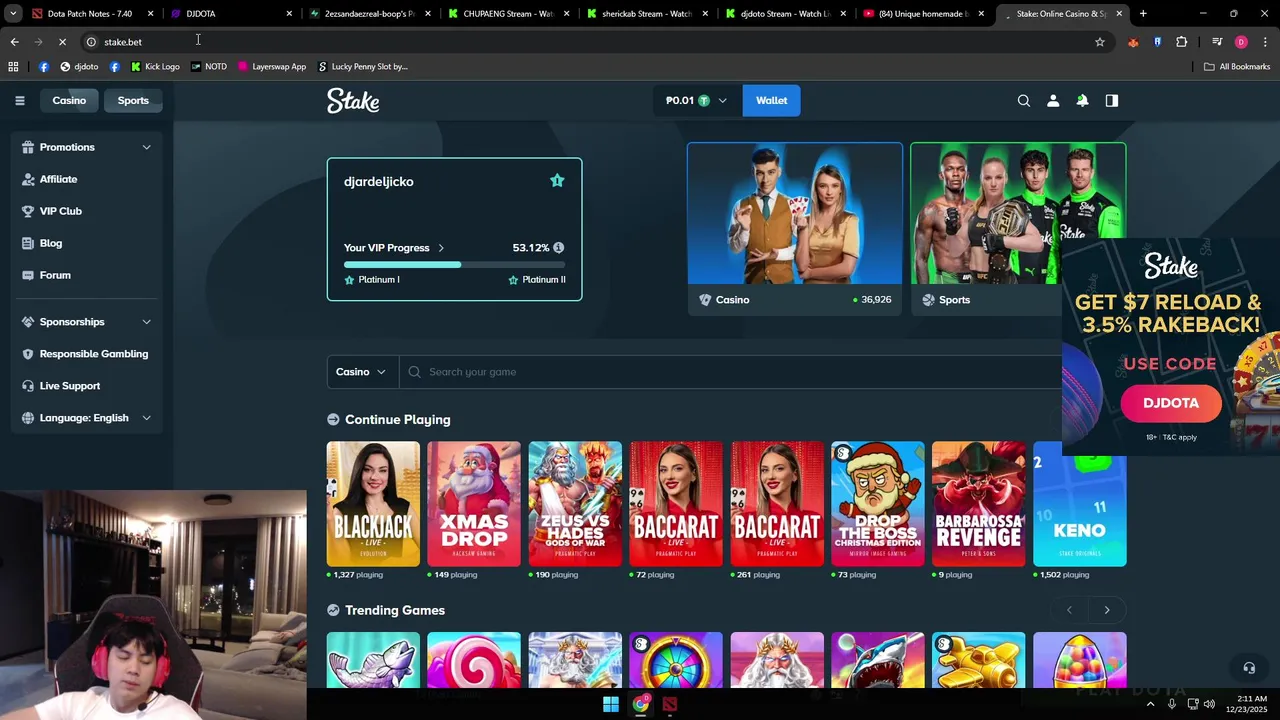Click VIP progress bar
Image resolution: width=1280 pixels, height=720 pixels.
(454, 265)
